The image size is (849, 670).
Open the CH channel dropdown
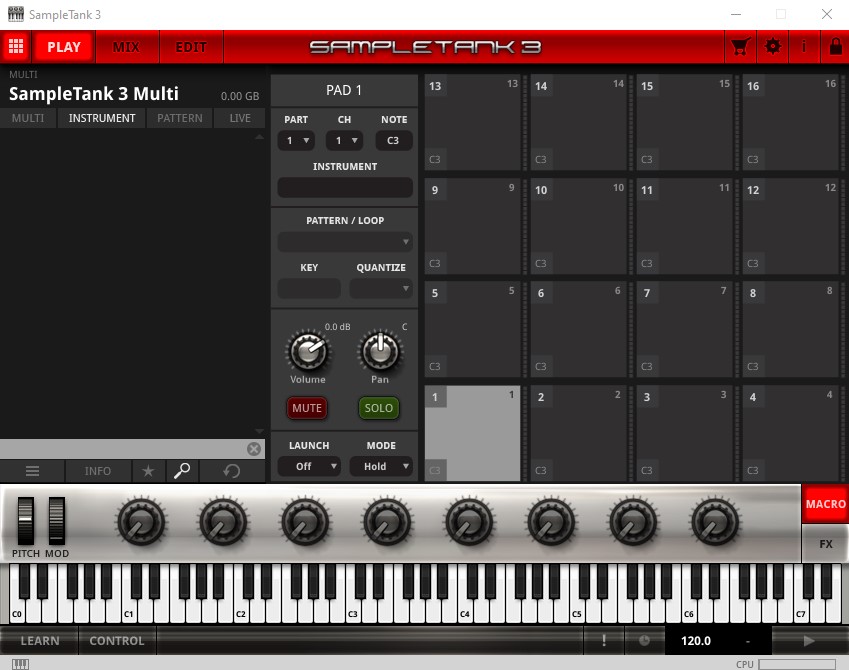pos(344,141)
